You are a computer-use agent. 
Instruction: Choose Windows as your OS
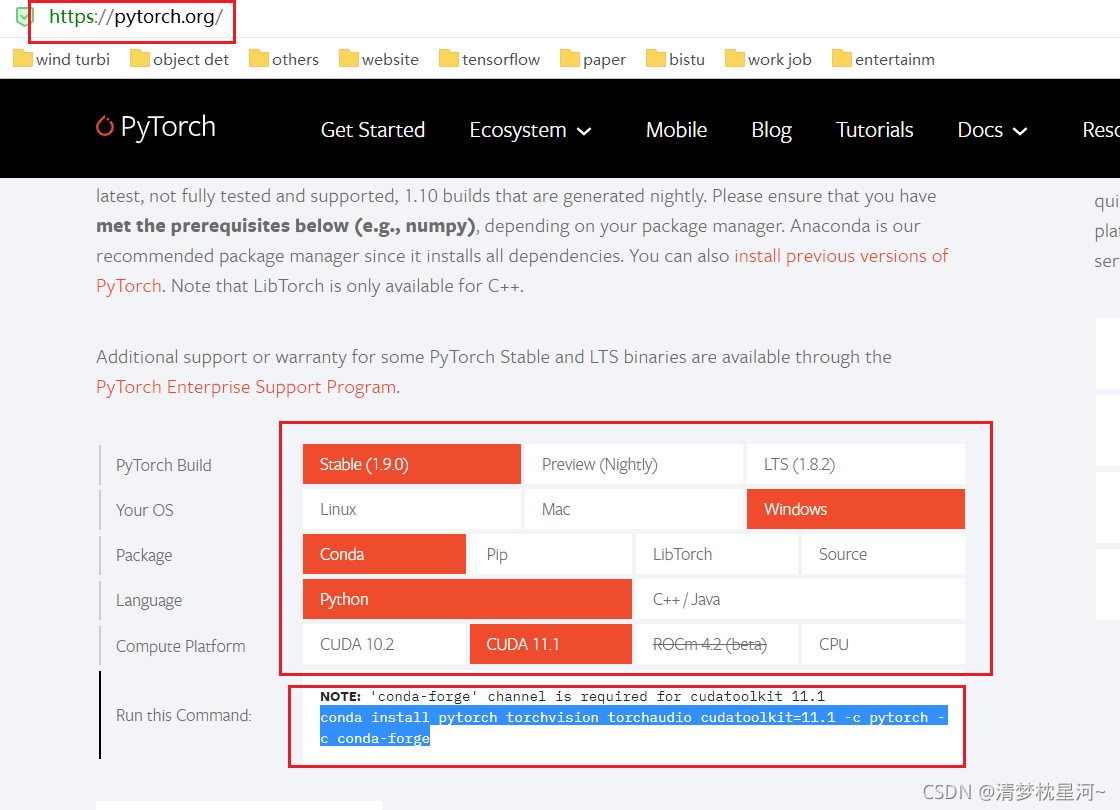pyautogui.click(x=856, y=509)
